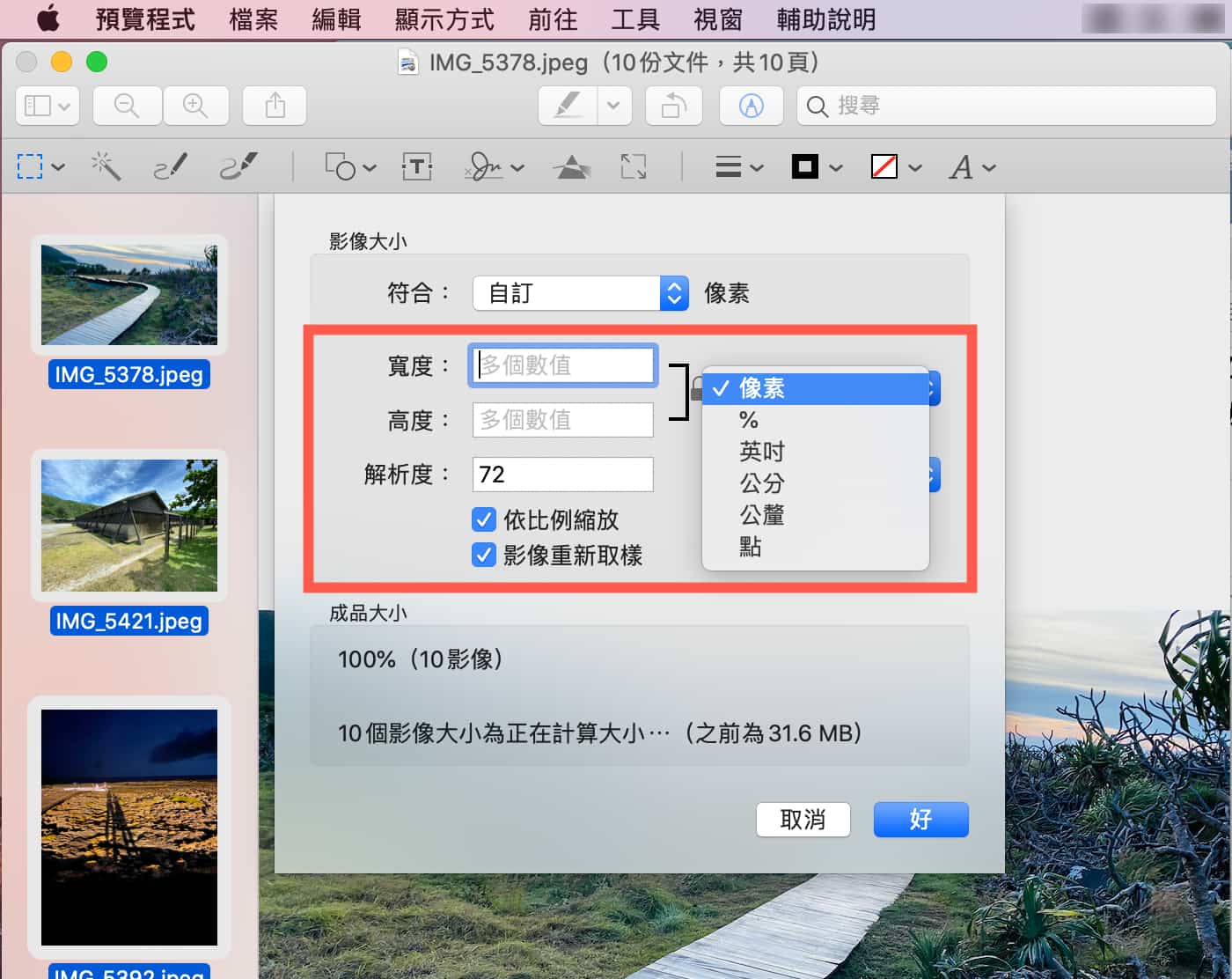Viewport: 1232px width, 979px height.
Task: Click the 寬度 width input field
Action: click(x=563, y=365)
